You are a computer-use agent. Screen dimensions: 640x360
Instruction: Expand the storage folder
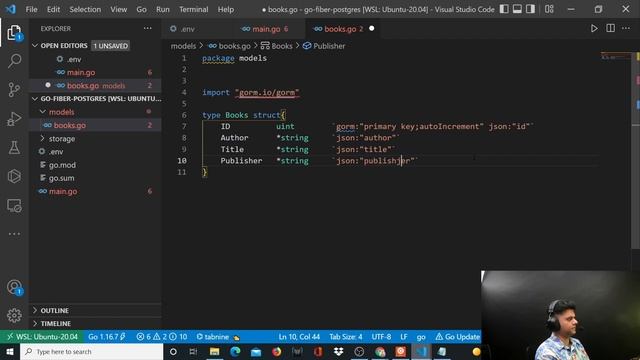42,139
